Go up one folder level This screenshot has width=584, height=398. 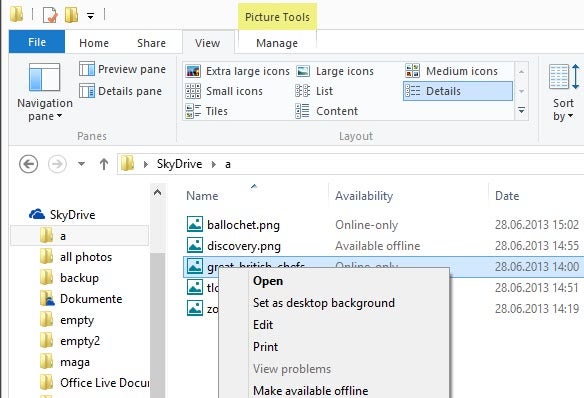point(104,164)
